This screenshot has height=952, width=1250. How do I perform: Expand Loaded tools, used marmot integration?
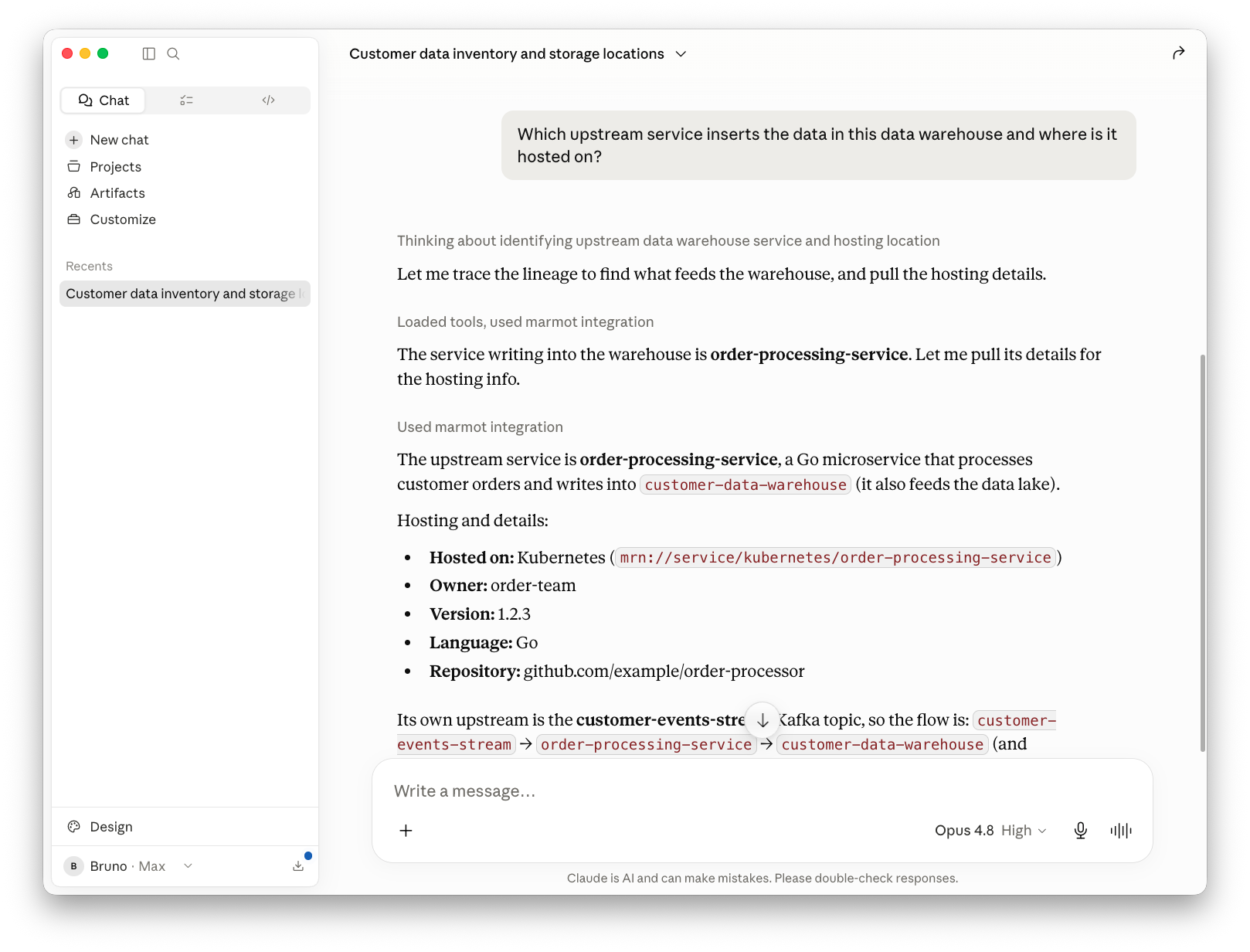click(525, 322)
